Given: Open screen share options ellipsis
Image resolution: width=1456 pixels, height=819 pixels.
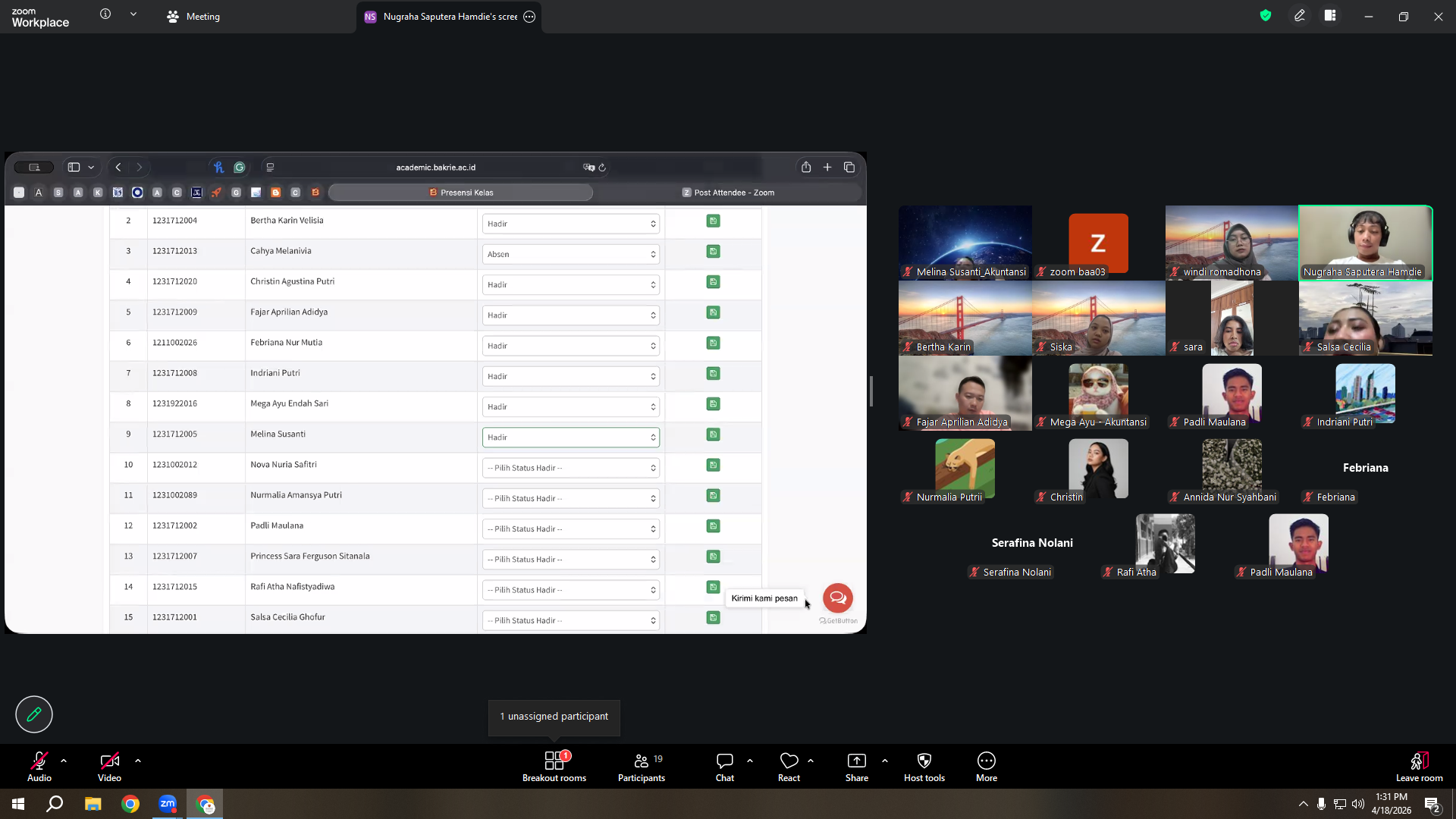Looking at the screenshot, I should [x=529, y=17].
